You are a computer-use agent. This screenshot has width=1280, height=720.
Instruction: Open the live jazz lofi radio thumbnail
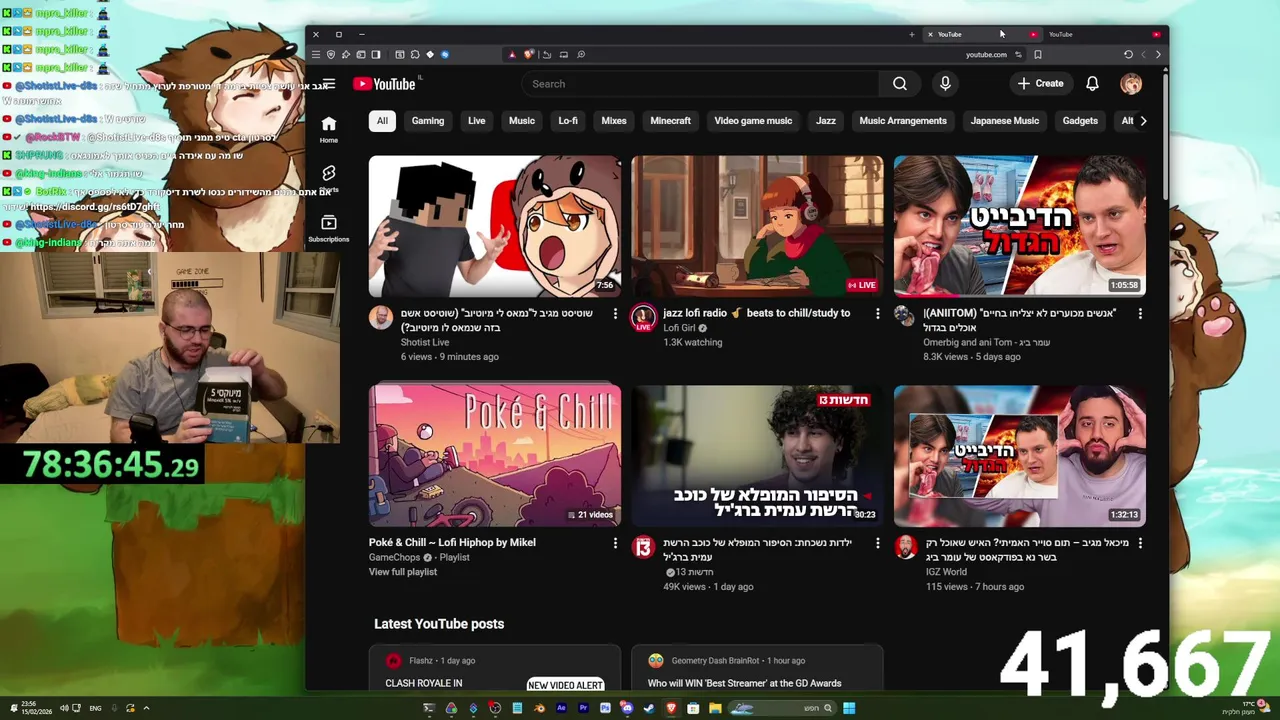[757, 226]
